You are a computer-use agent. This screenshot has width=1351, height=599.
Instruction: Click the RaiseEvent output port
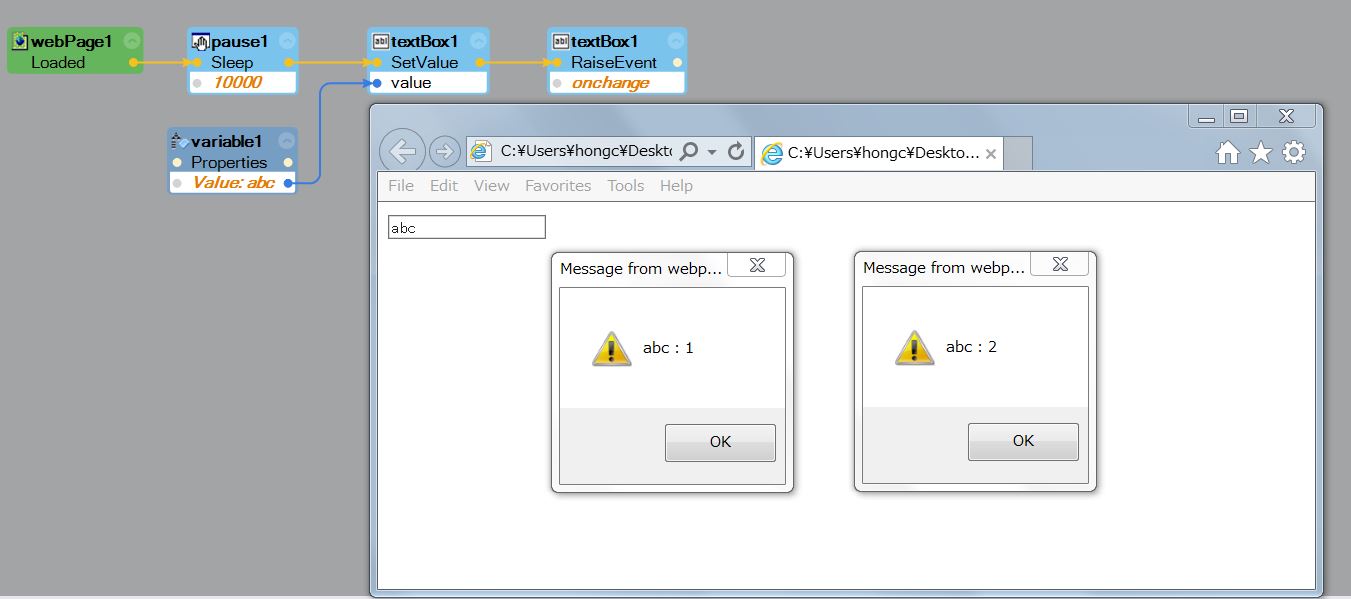point(677,62)
